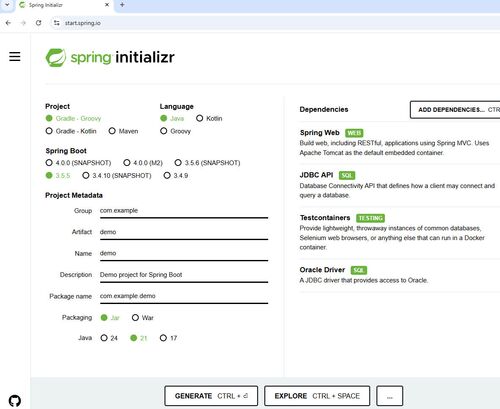
Task: Click the Spring Boot heading
Action: (66, 151)
